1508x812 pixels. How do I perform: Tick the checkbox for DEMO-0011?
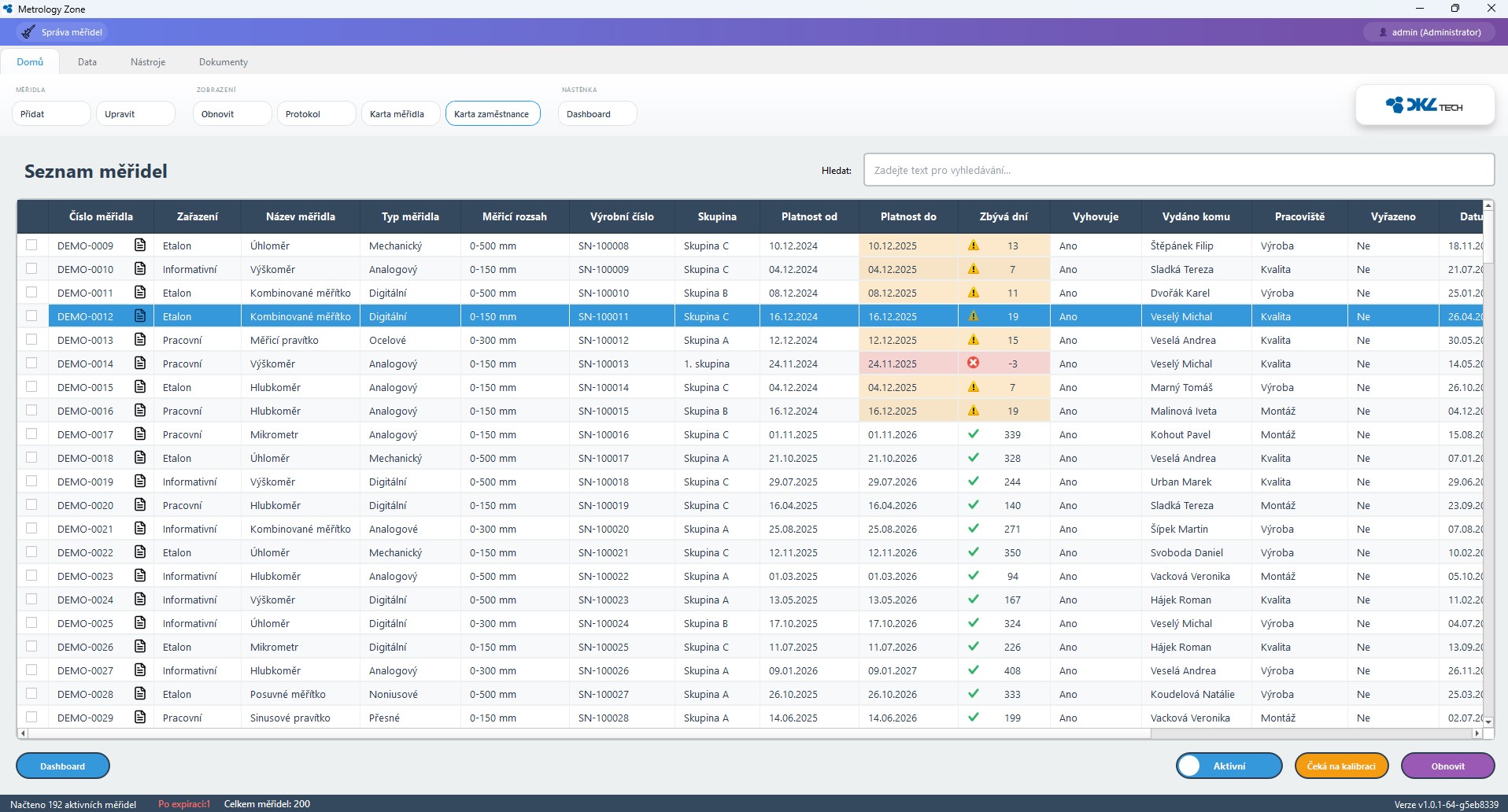[31, 293]
